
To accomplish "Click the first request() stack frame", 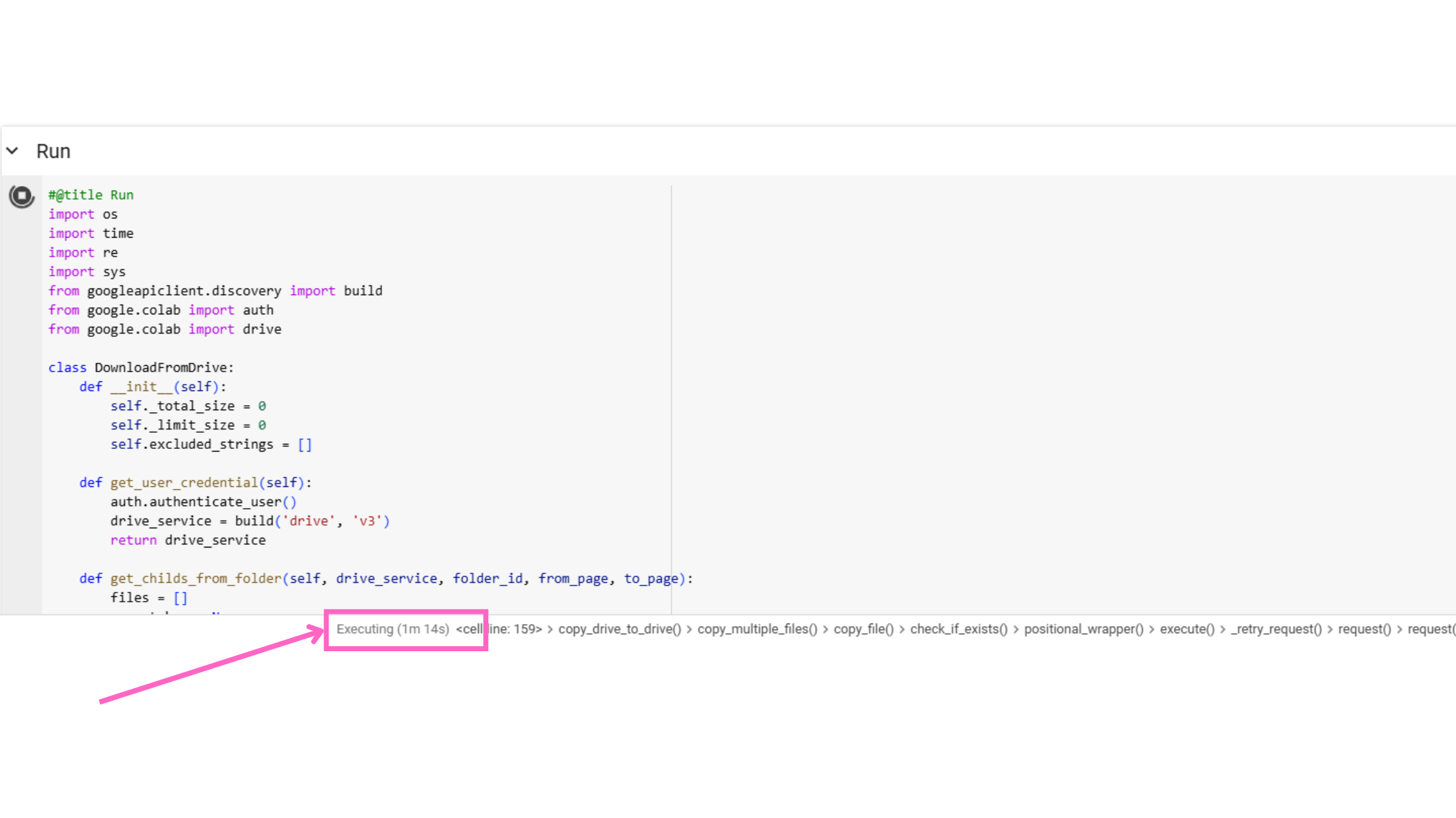I will pyautogui.click(x=1365, y=629).
